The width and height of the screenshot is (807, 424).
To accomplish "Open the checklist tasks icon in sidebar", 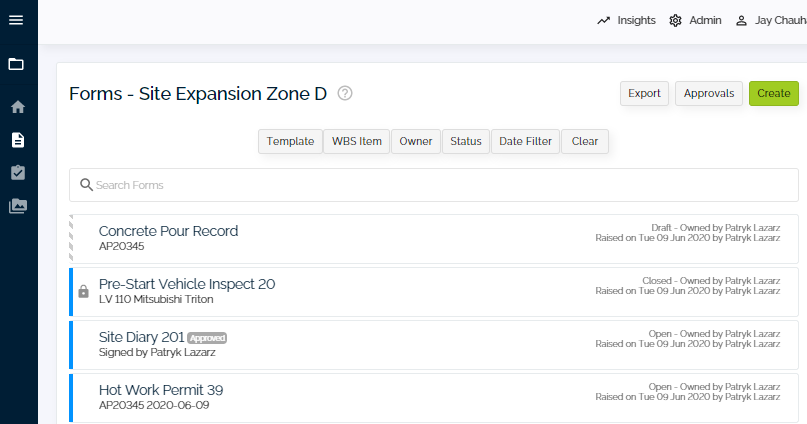I will pyautogui.click(x=17, y=172).
